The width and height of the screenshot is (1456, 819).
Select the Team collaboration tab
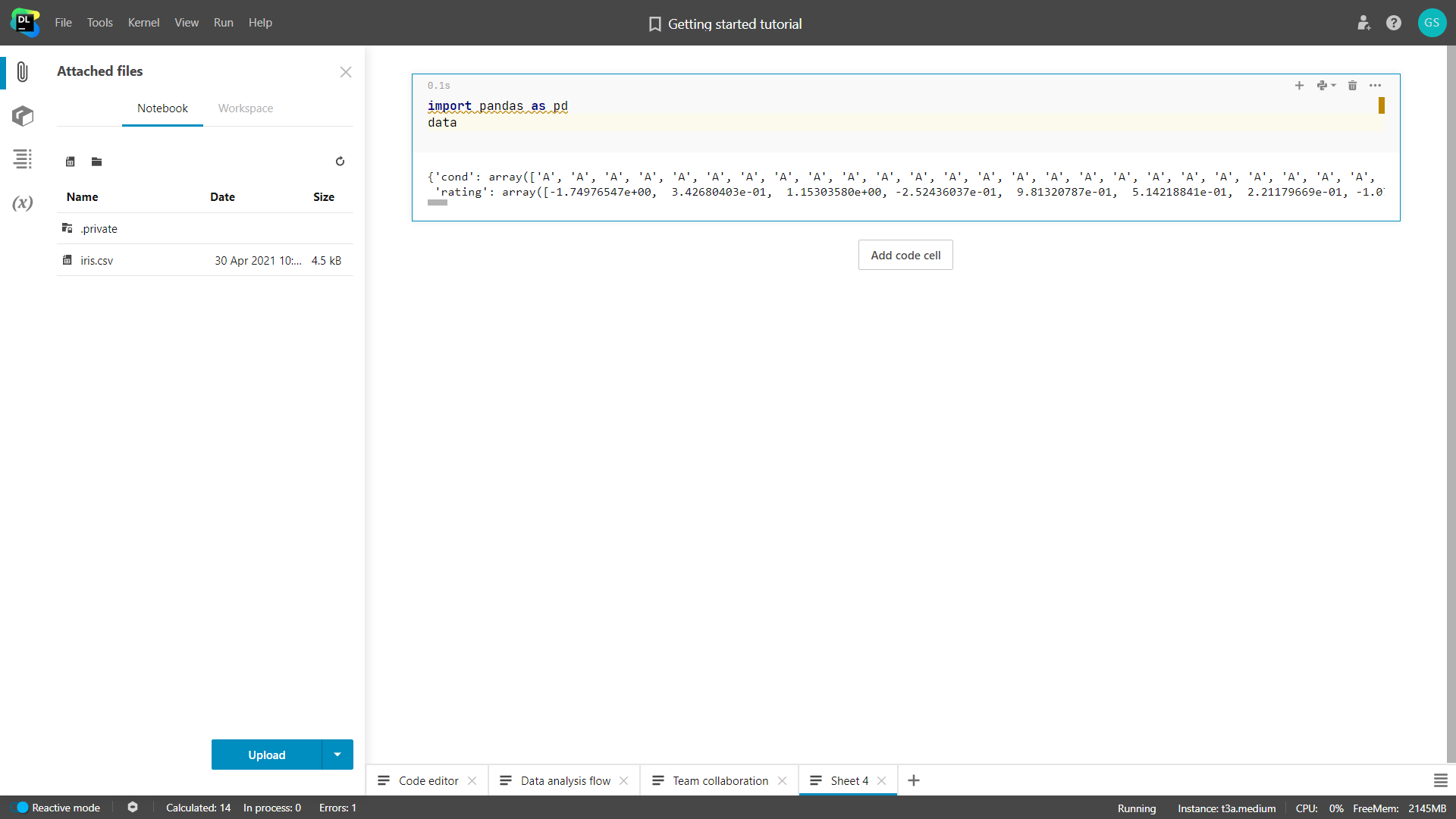(x=720, y=780)
